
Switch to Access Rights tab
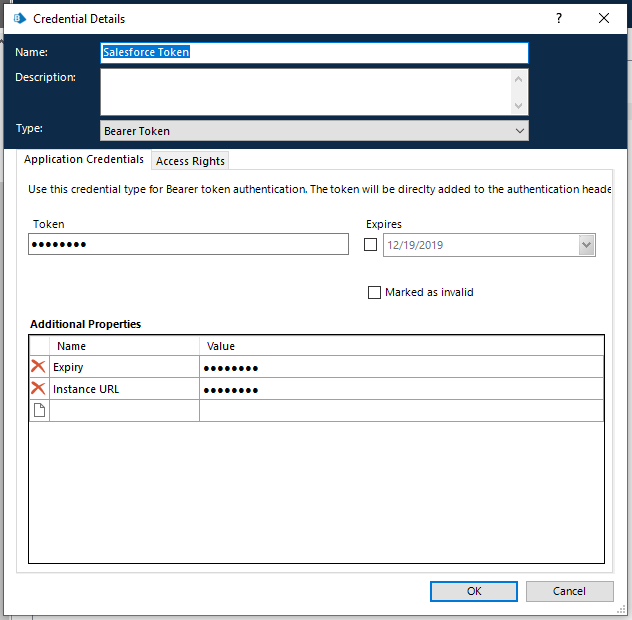[190, 161]
